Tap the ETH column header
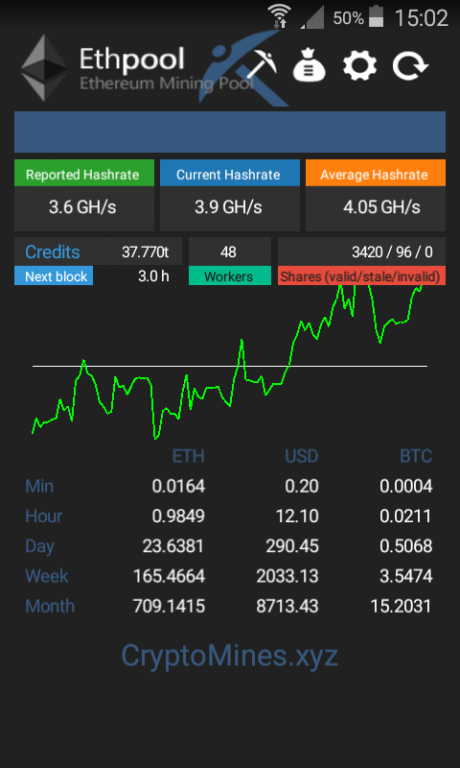Image resolution: width=460 pixels, height=768 pixels. point(188,456)
